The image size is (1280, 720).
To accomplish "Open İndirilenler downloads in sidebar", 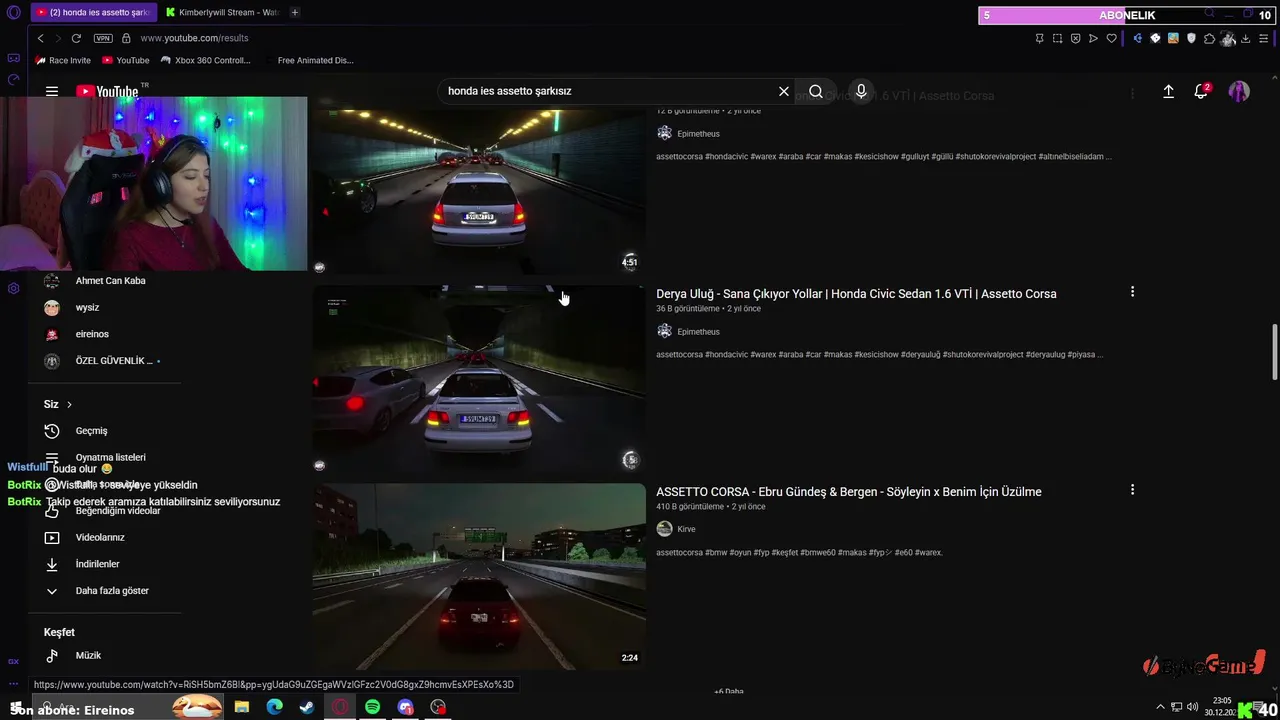I will [x=97, y=564].
